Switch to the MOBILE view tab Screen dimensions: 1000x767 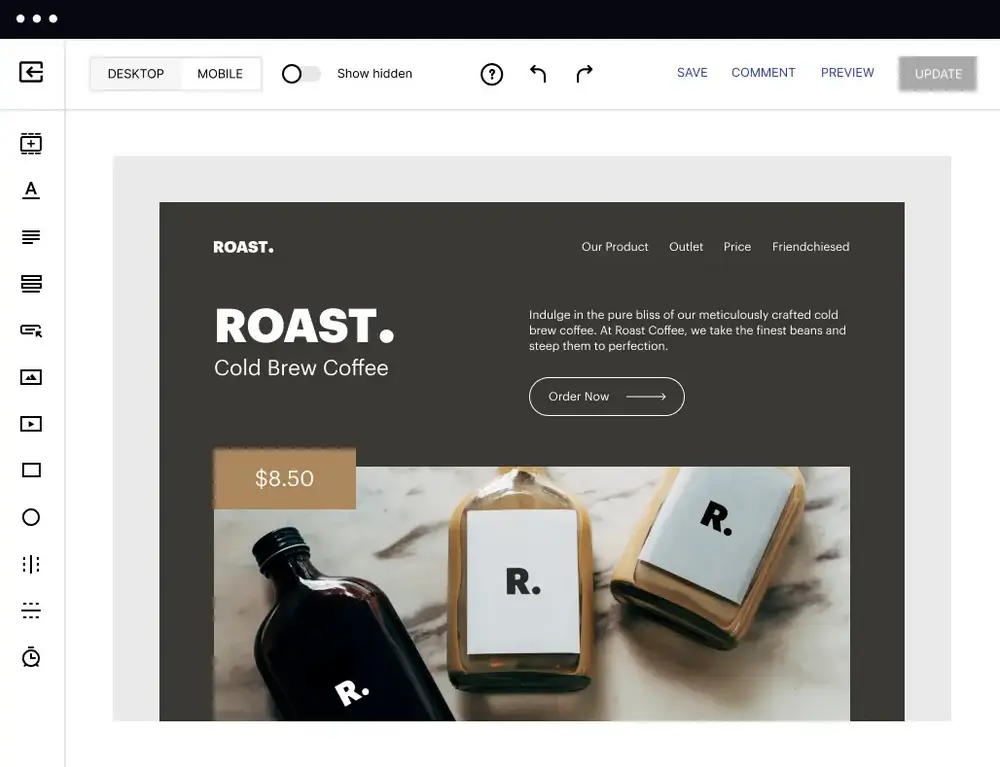coord(220,74)
